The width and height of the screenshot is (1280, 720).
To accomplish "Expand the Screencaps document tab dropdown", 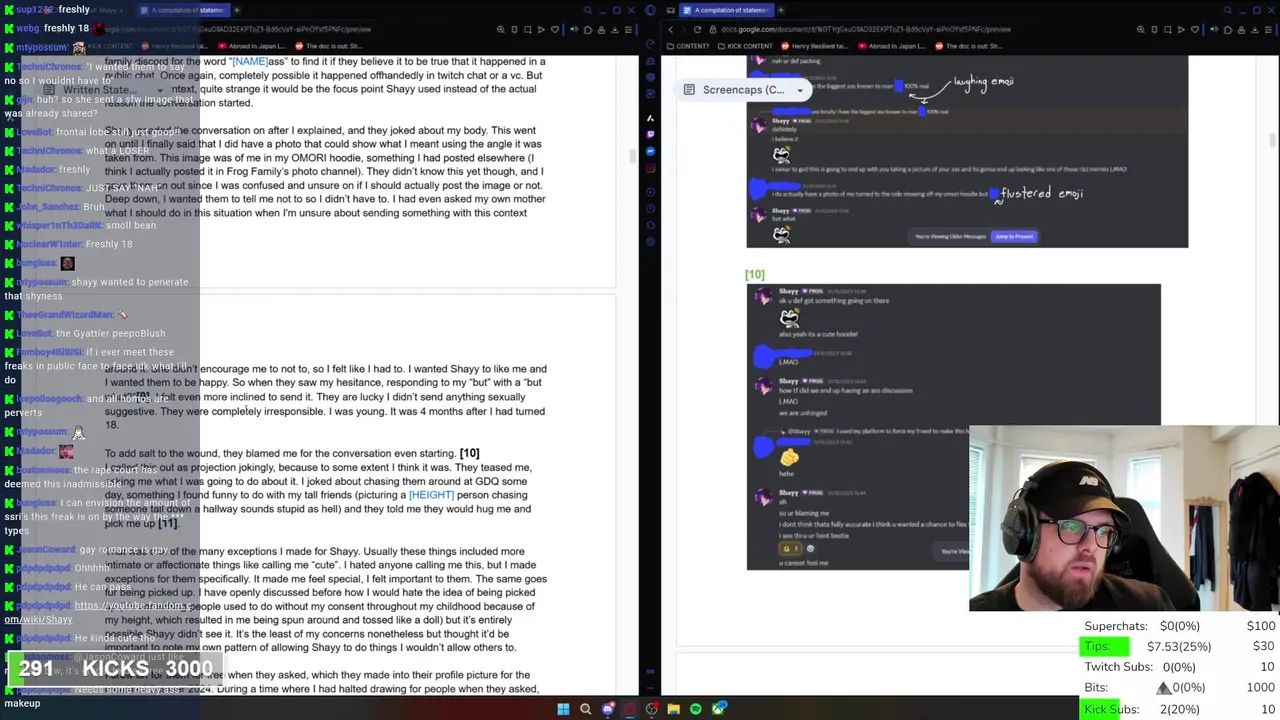I will [800, 90].
